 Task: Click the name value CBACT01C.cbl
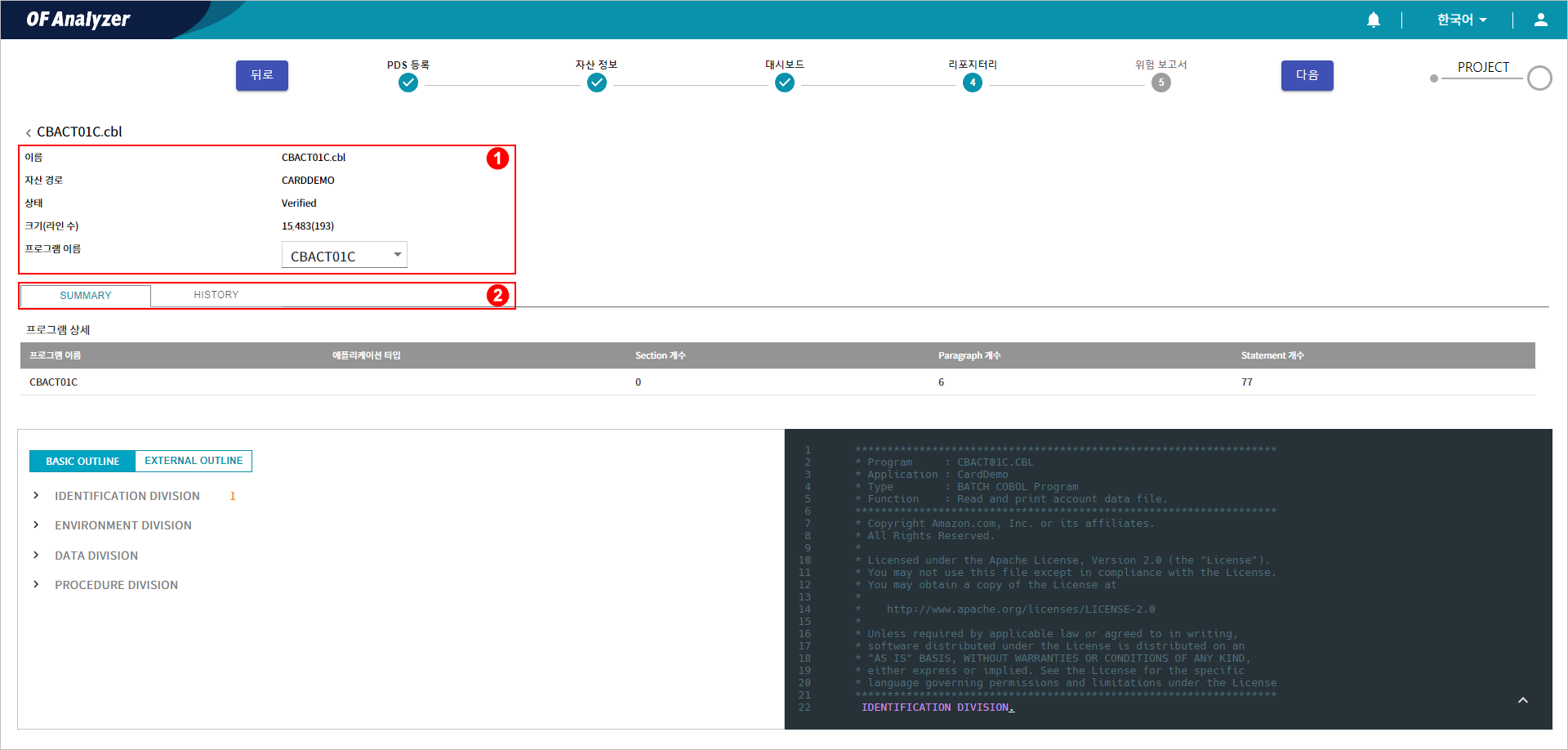point(314,158)
